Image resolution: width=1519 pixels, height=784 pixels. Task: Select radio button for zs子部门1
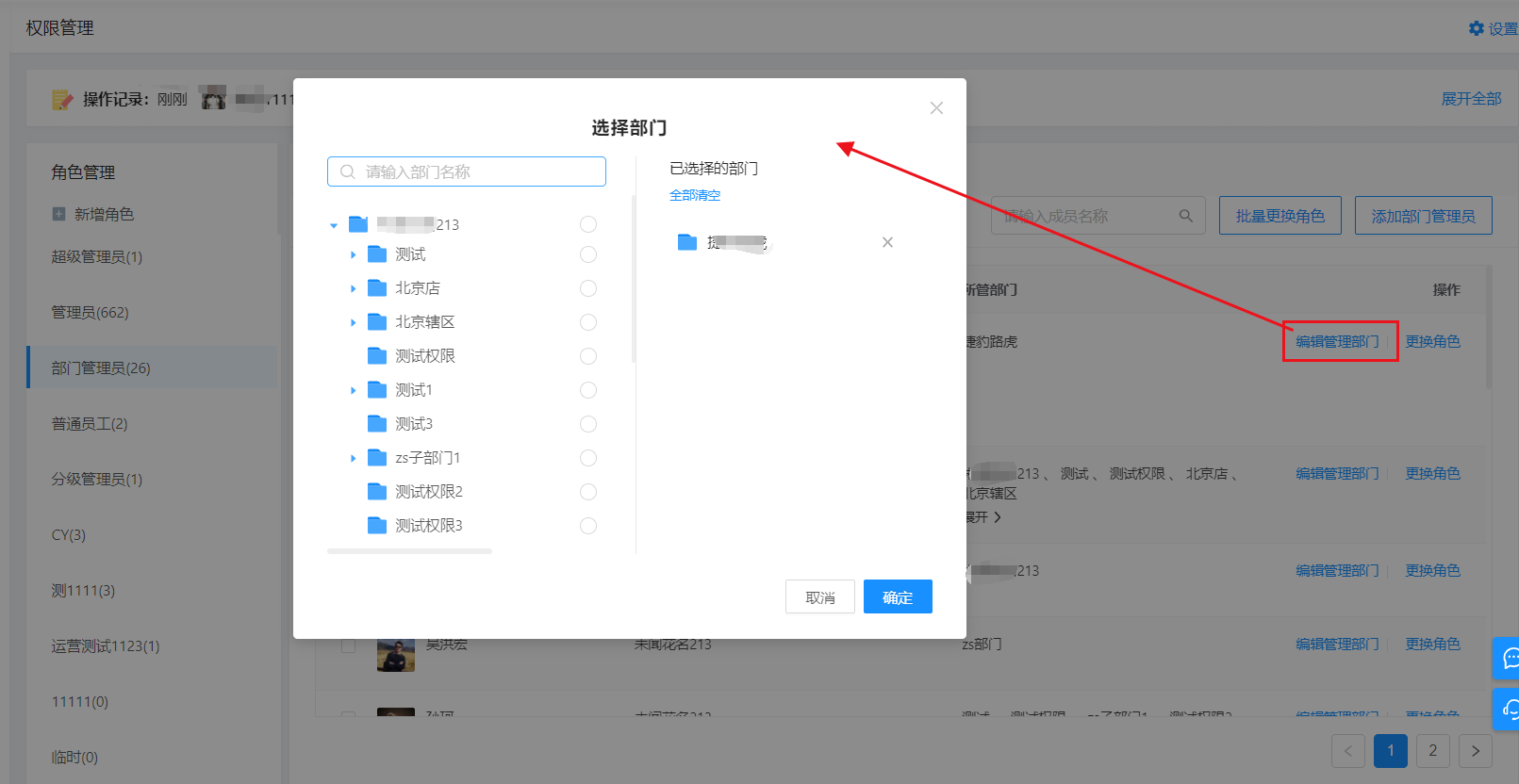(588, 458)
